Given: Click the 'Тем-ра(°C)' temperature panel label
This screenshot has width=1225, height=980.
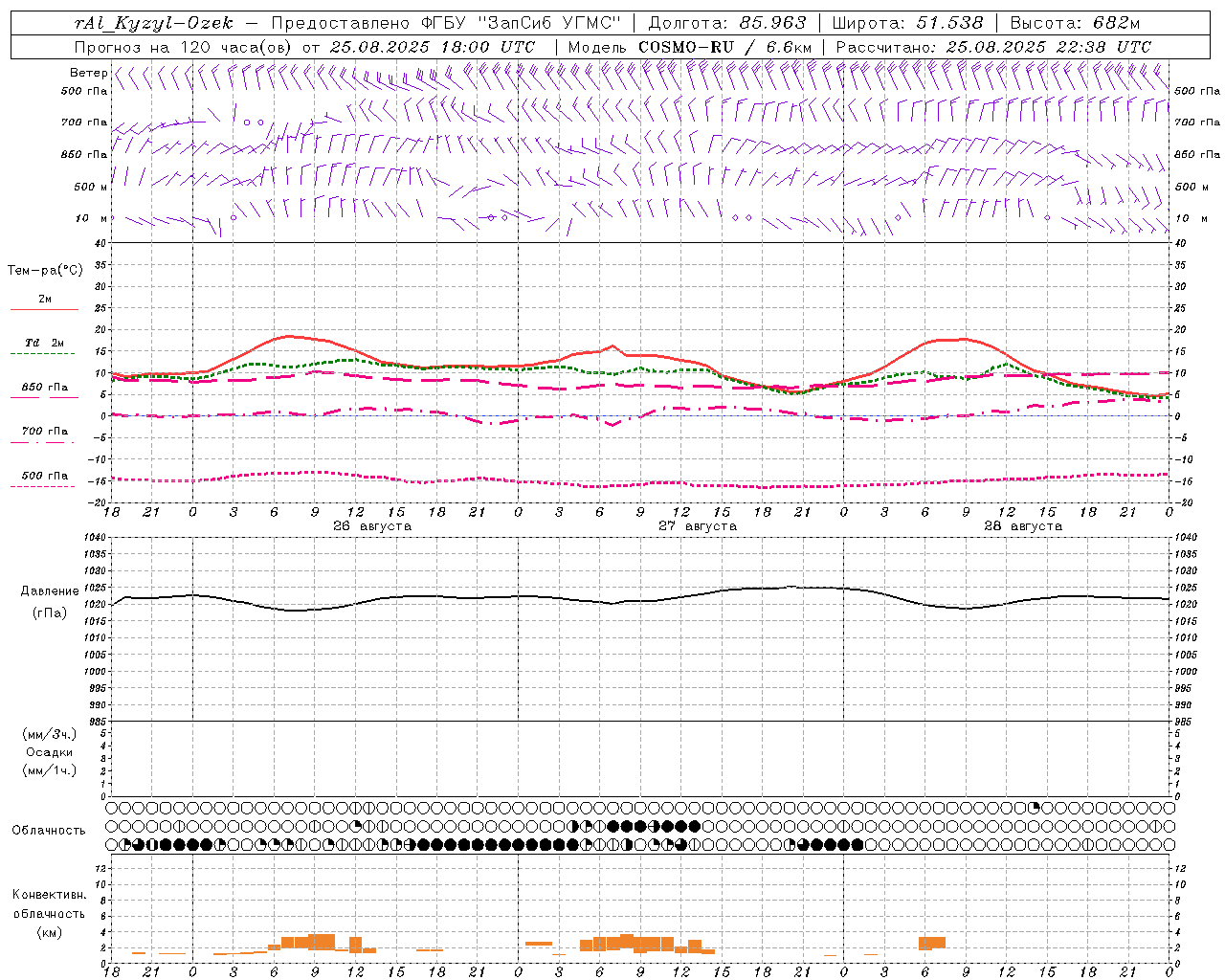Looking at the screenshot, I should 45,271.
